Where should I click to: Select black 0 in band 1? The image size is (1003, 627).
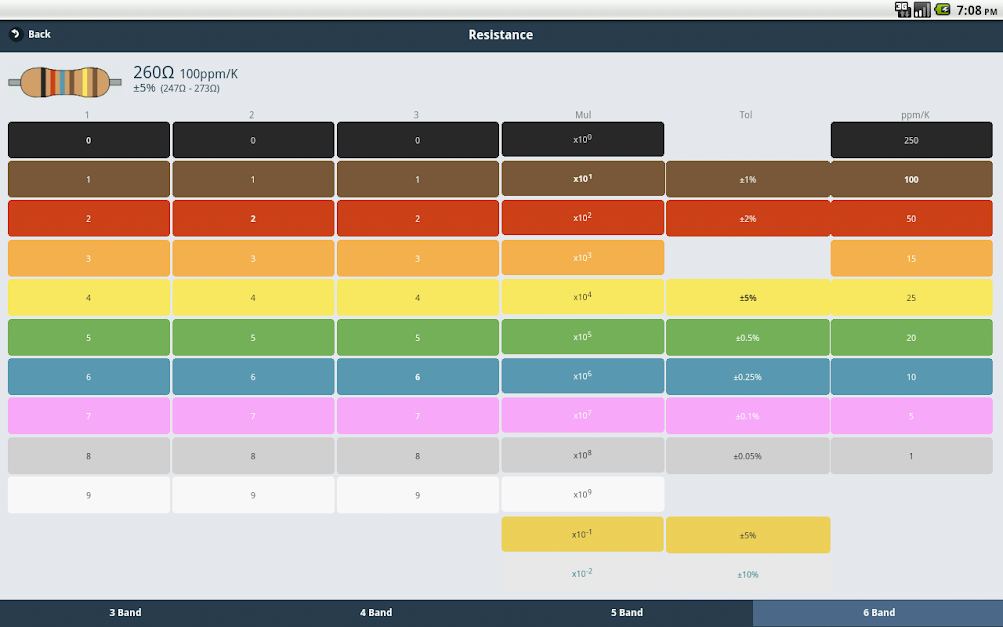pos(89,139)
